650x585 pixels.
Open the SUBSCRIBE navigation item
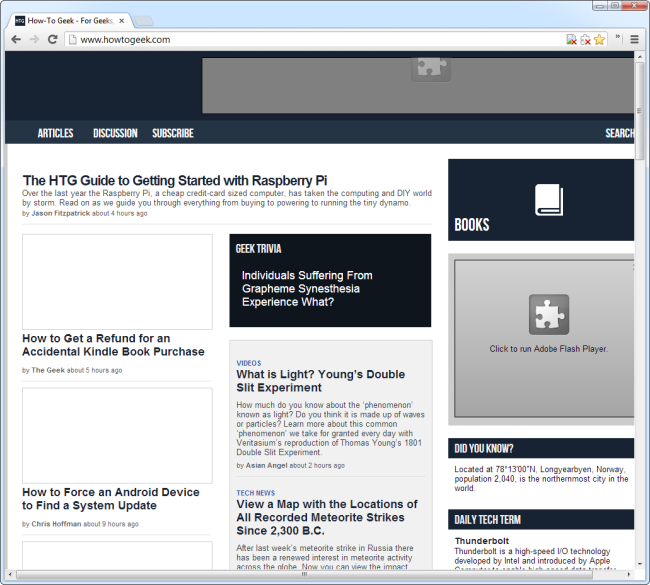coord(173,133)
